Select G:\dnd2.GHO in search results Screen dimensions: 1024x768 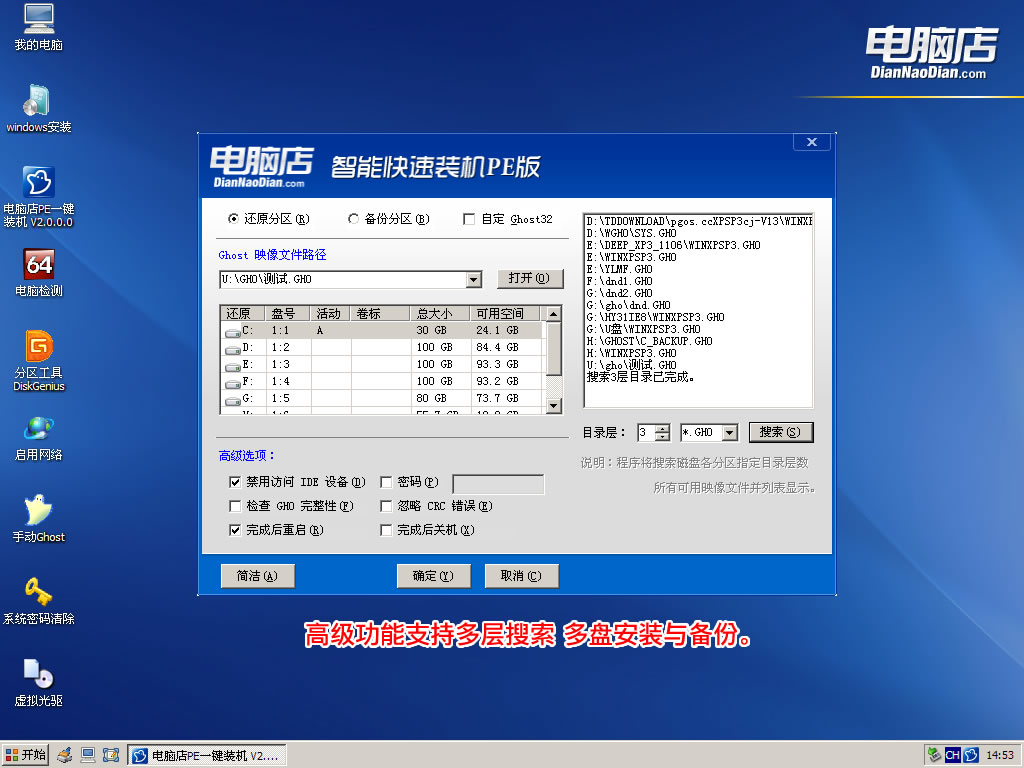coord(619,293)
